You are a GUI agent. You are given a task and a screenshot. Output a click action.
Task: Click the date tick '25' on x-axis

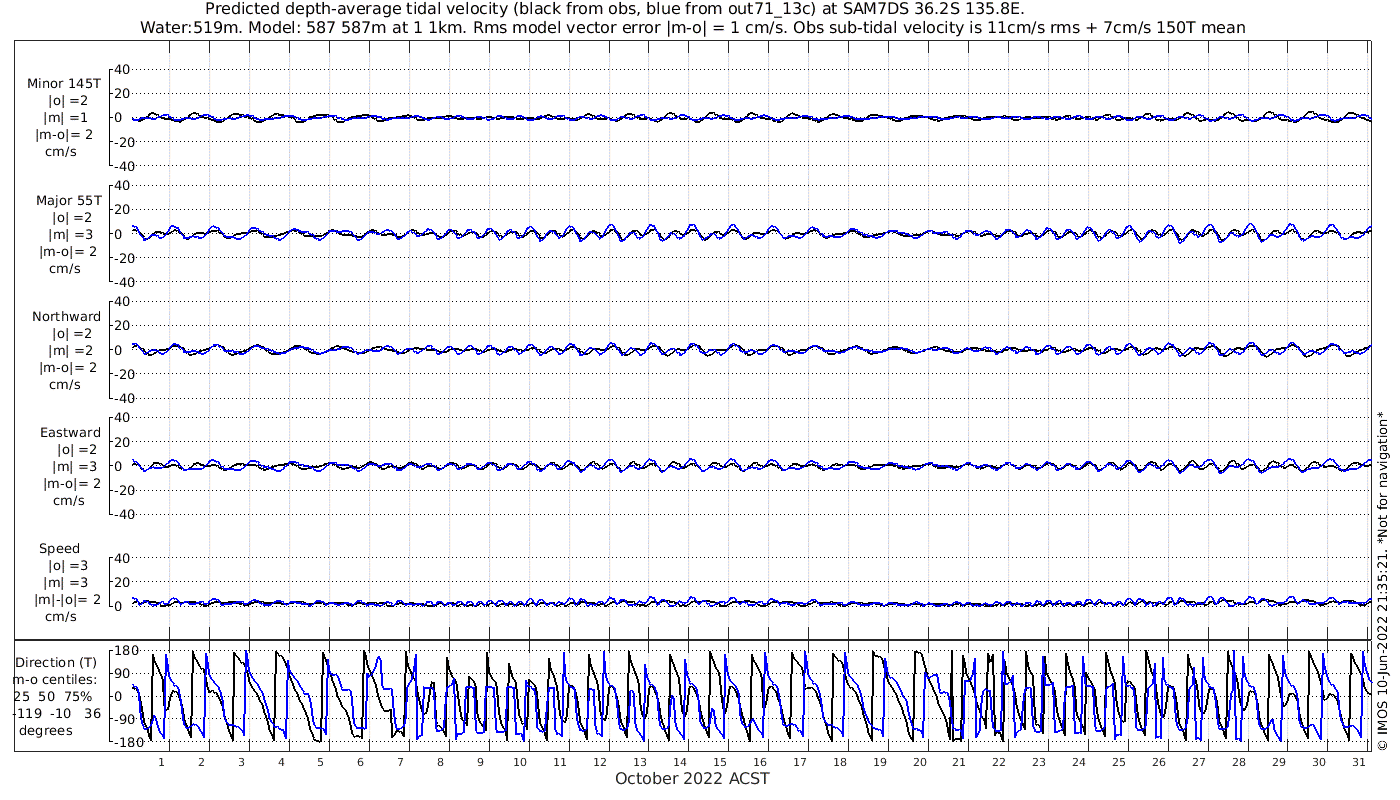(x=1118, y=762)
